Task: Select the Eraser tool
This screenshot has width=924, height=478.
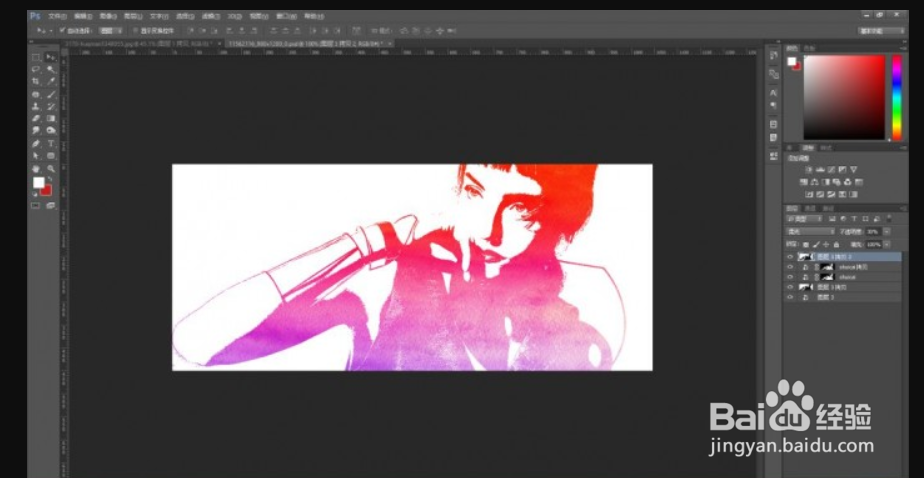Action: click(36, 118)
